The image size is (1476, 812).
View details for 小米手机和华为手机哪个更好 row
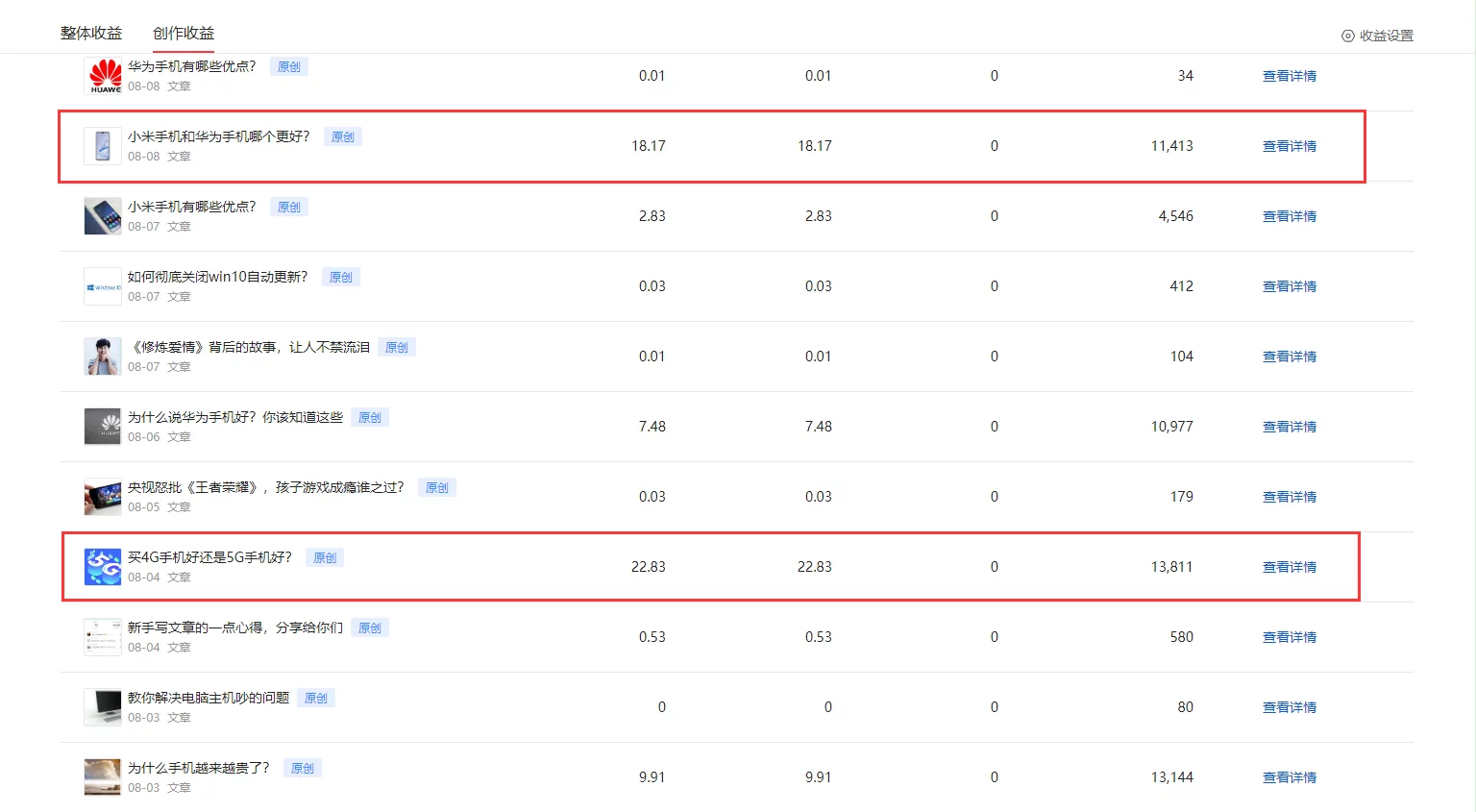[x=1290, y=146]
